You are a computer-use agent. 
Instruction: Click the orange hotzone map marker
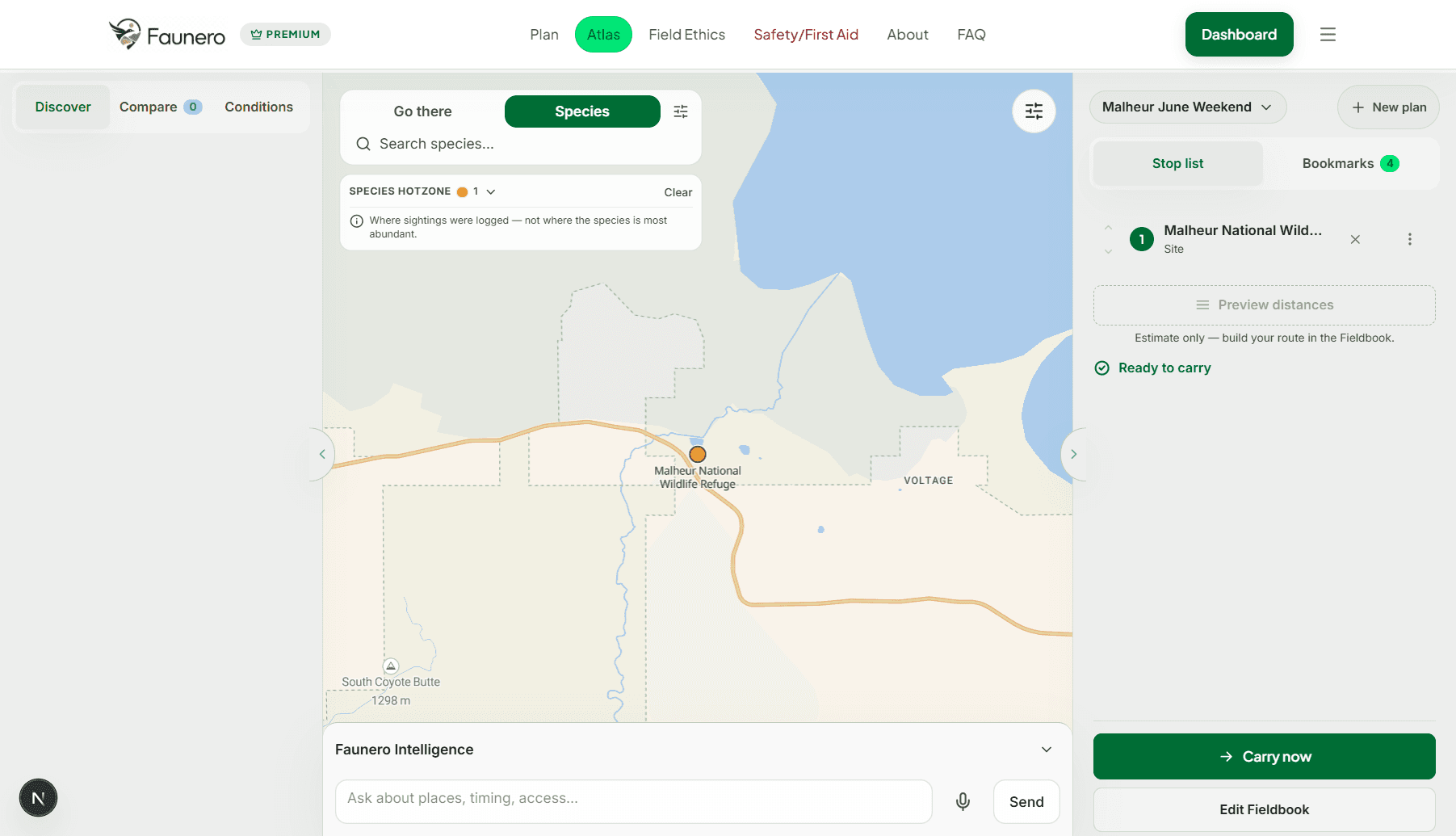698,454
